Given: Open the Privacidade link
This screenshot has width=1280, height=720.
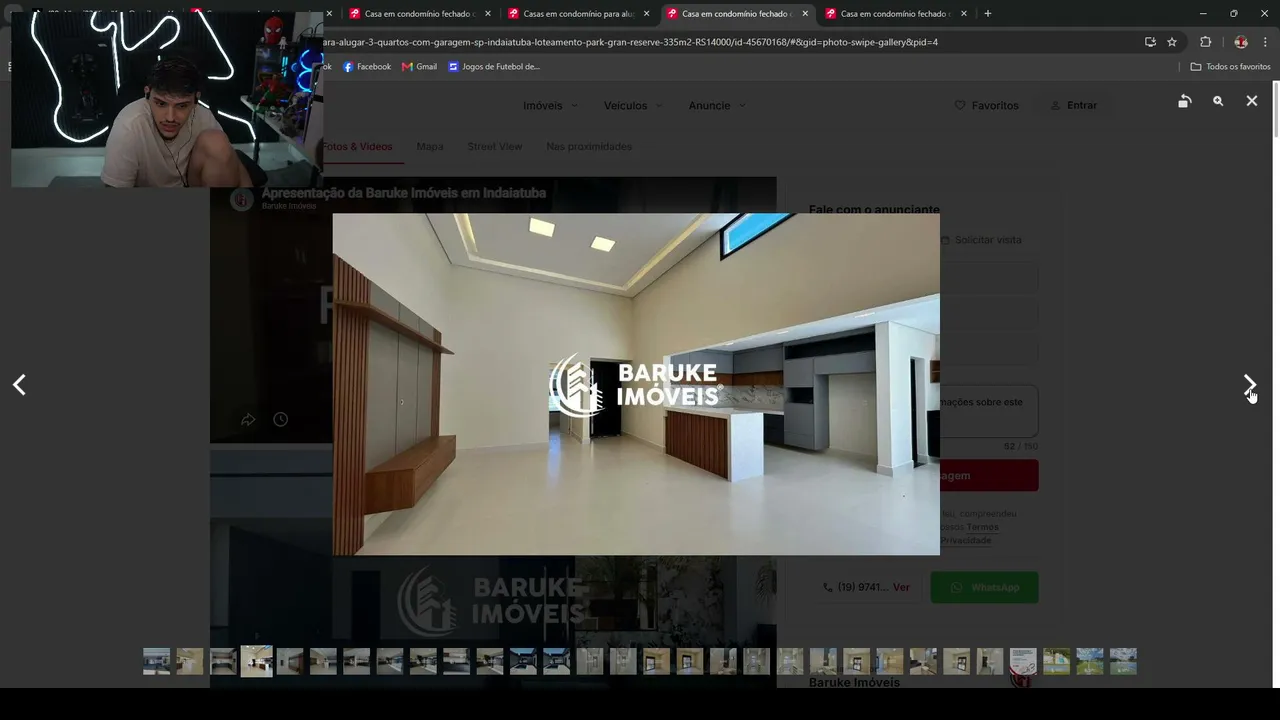Looking at the screenshot, I should [x=965, y=540].
